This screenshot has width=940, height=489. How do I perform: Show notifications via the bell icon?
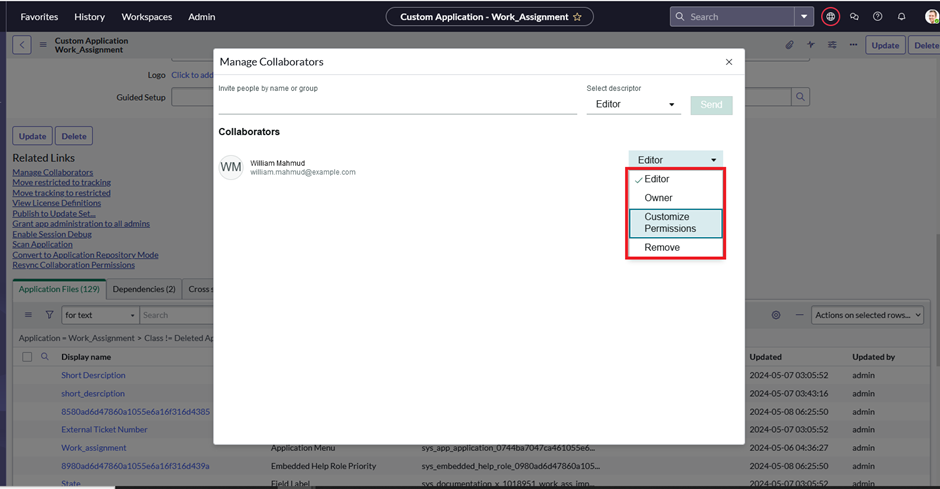click(902, 17)
